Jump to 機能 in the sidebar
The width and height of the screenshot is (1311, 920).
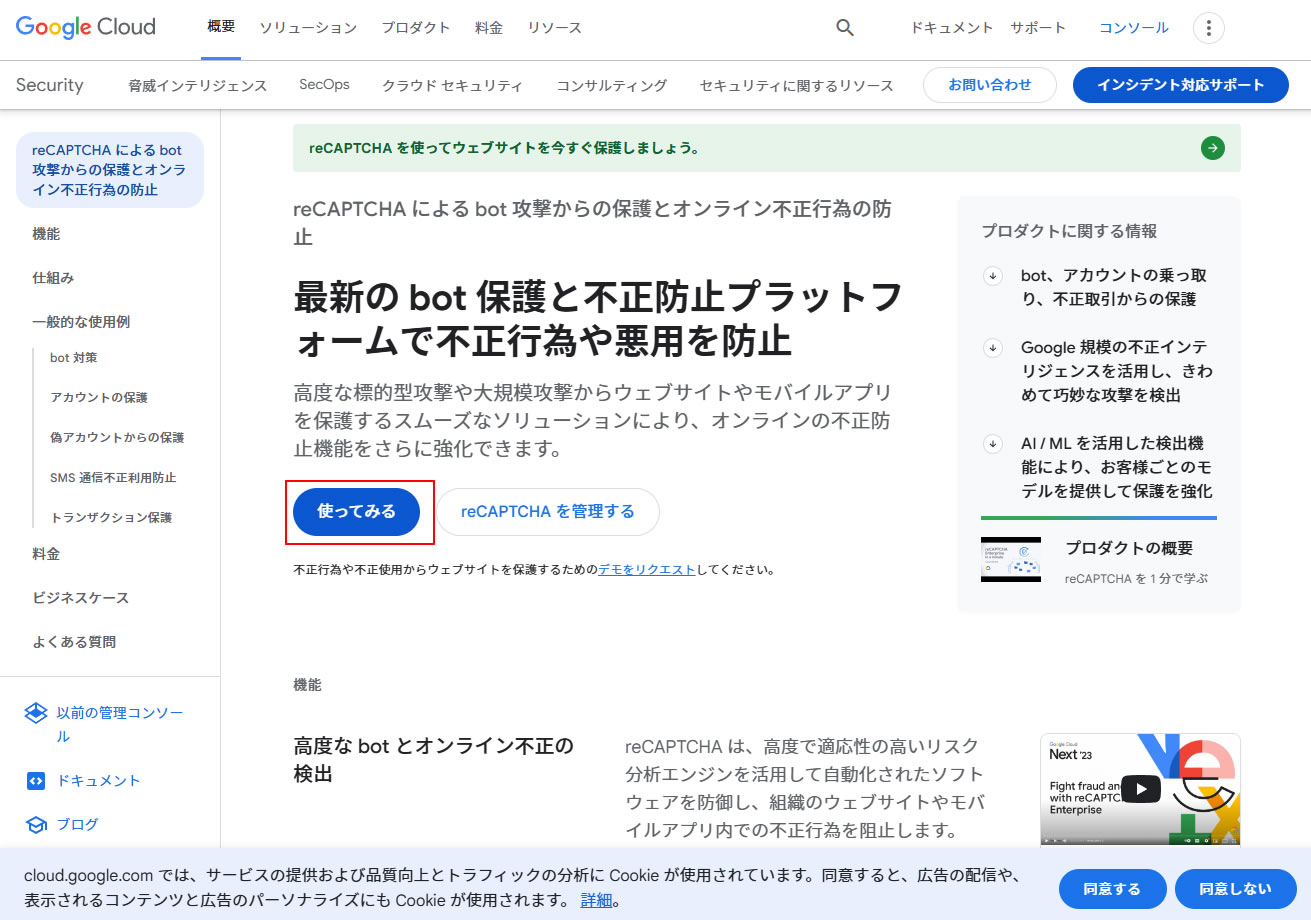pos(46,234)
